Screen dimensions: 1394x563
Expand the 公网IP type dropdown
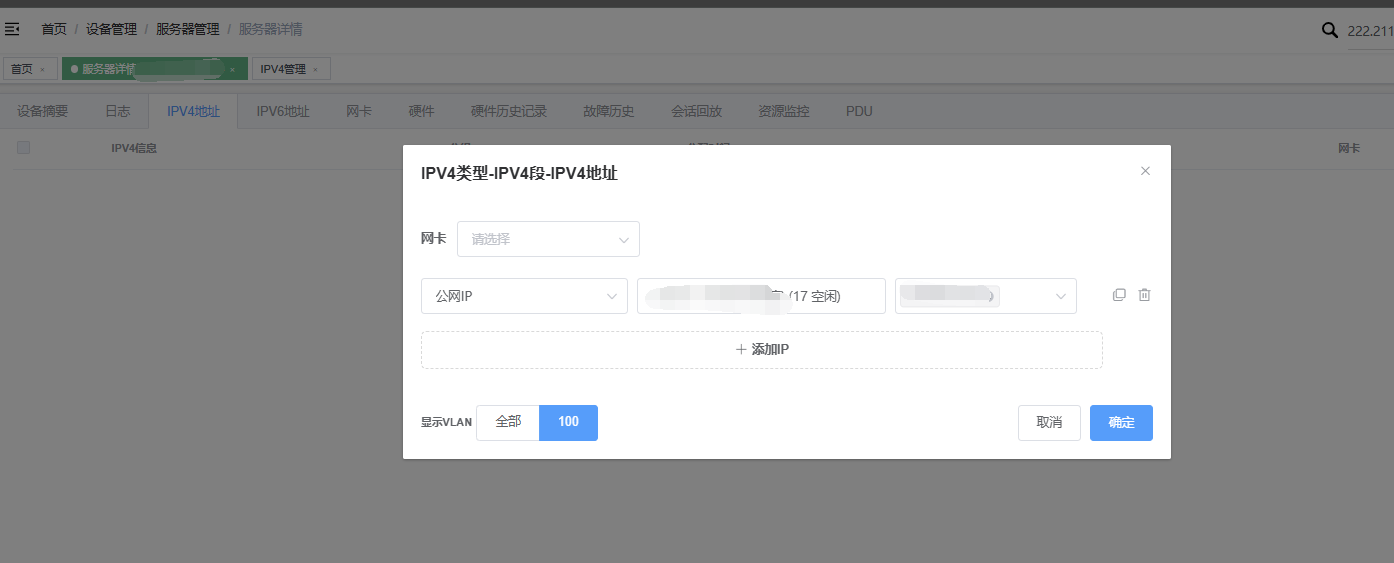524,296
